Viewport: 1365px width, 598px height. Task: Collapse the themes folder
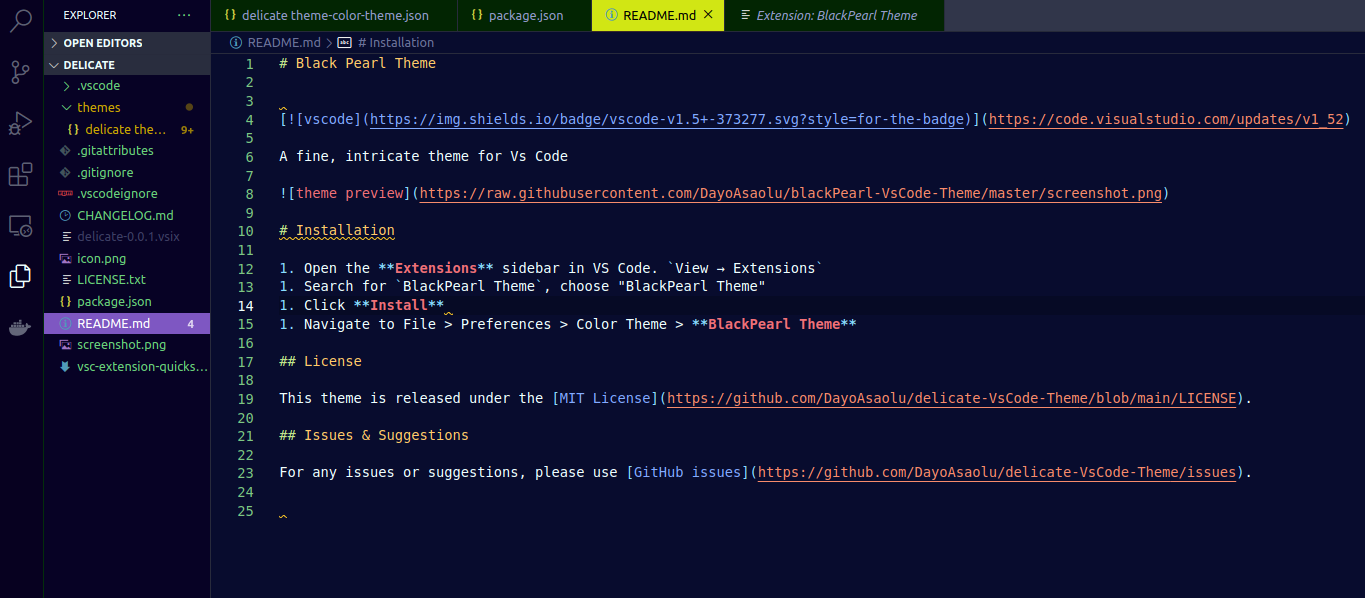click(x=127, y=107)
